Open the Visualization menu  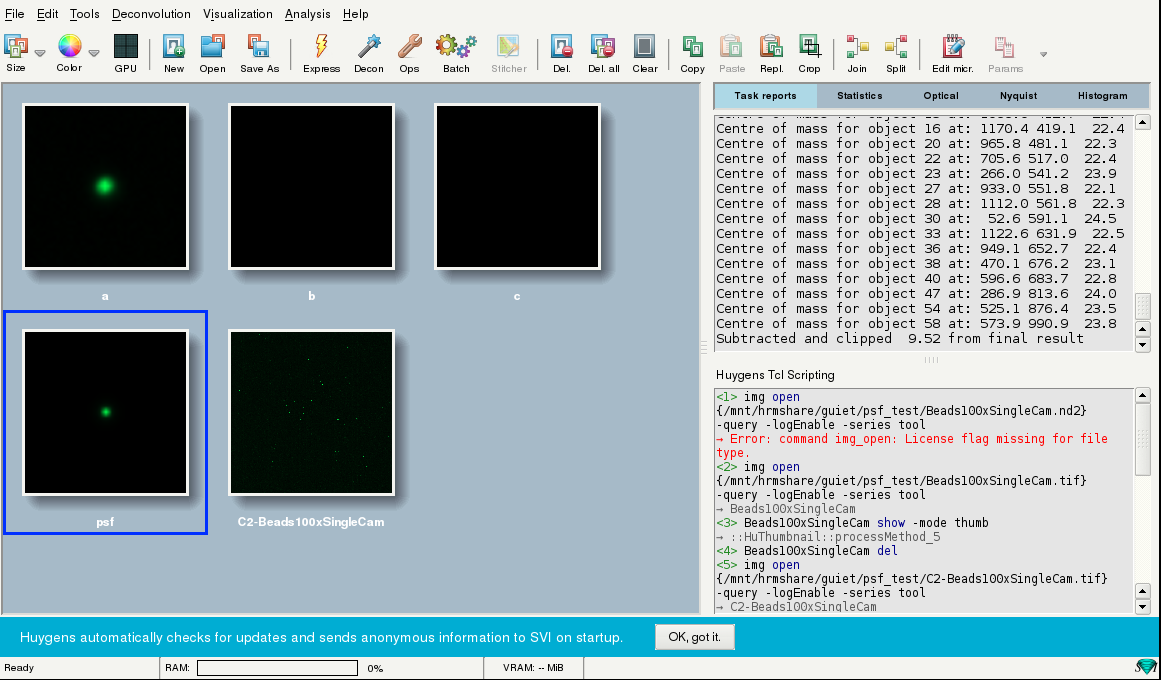tap(238, 14)
